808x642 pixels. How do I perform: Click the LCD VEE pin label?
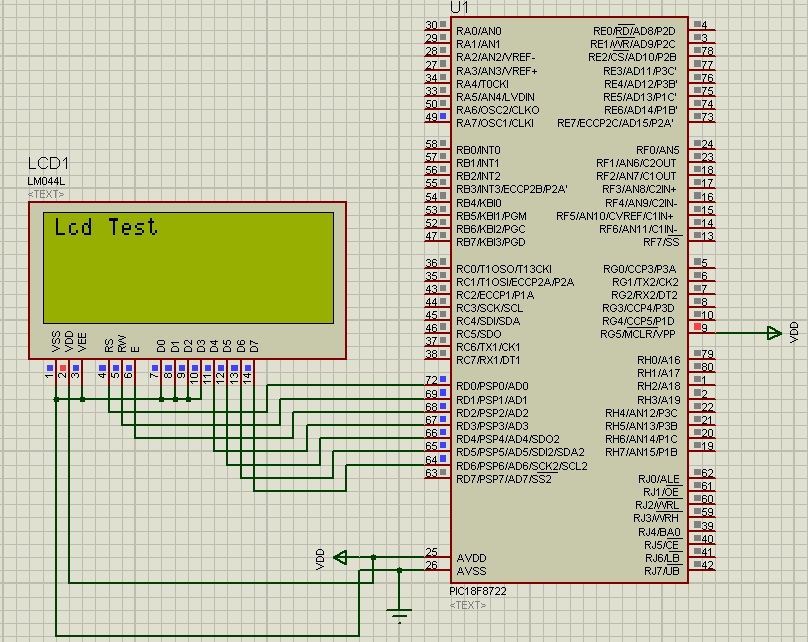(82, 343)
